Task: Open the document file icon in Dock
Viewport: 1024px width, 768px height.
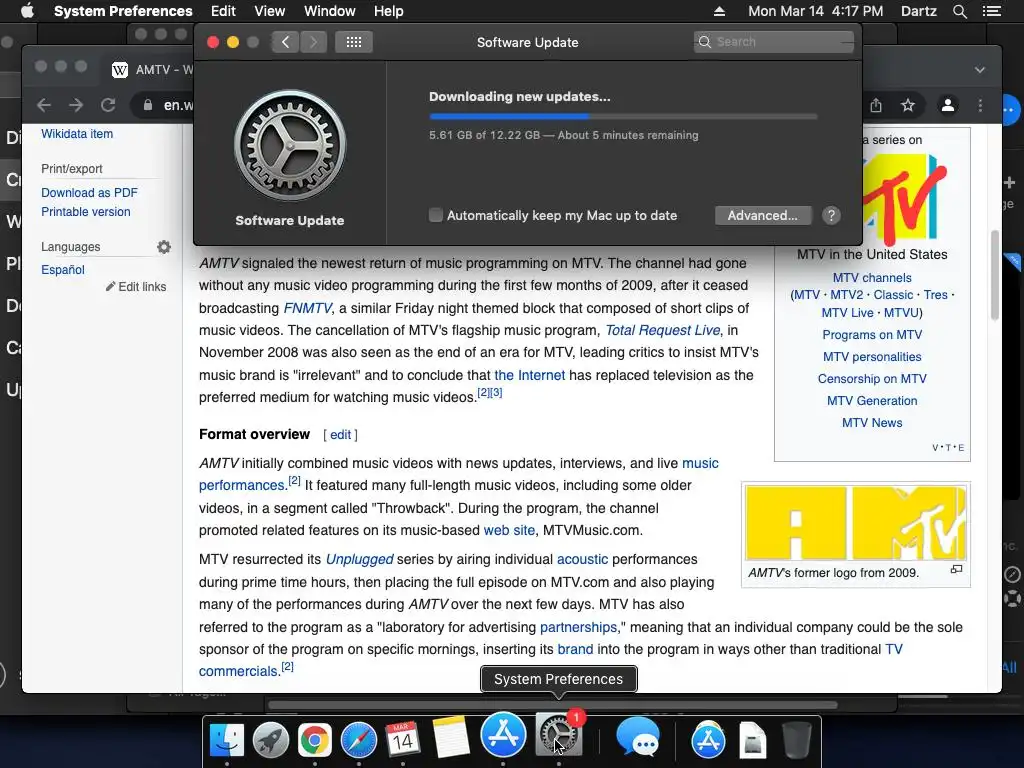Action: tap(753, 741)
